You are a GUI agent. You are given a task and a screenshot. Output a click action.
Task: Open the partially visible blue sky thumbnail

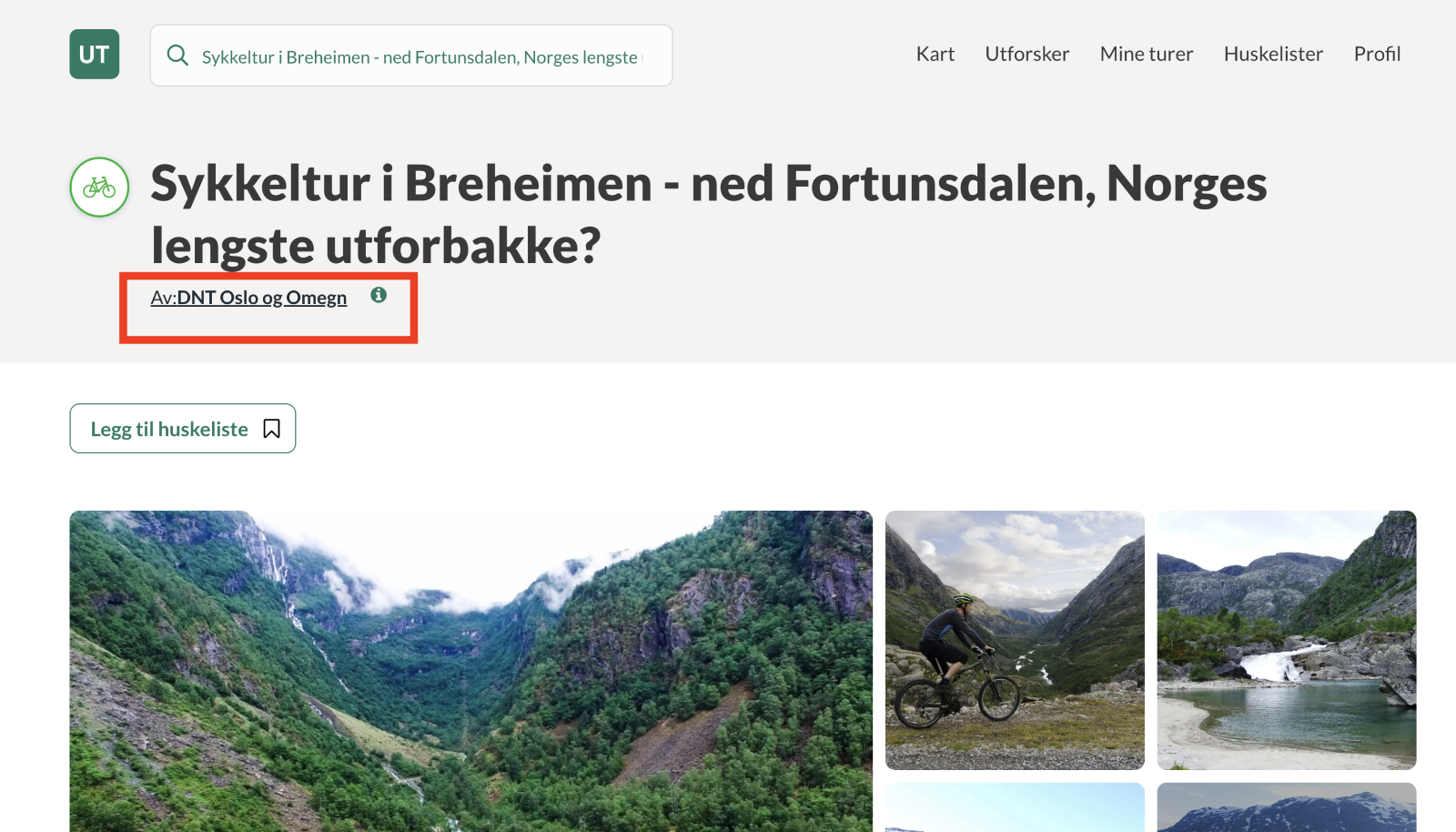pyautogui.click(x=1015, y=807)
